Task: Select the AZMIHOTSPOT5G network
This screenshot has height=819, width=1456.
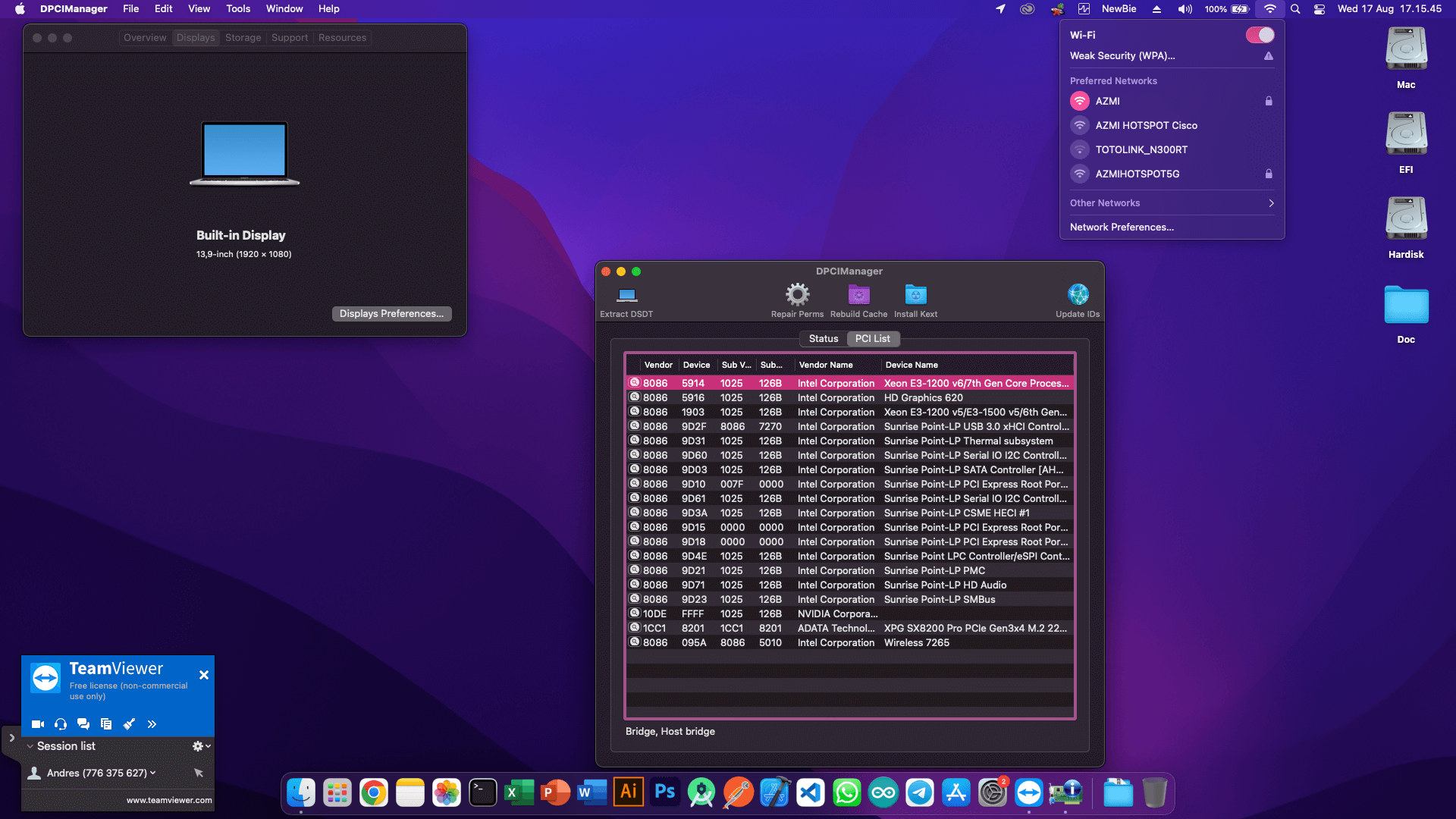Action: [x=1172, y=174]
